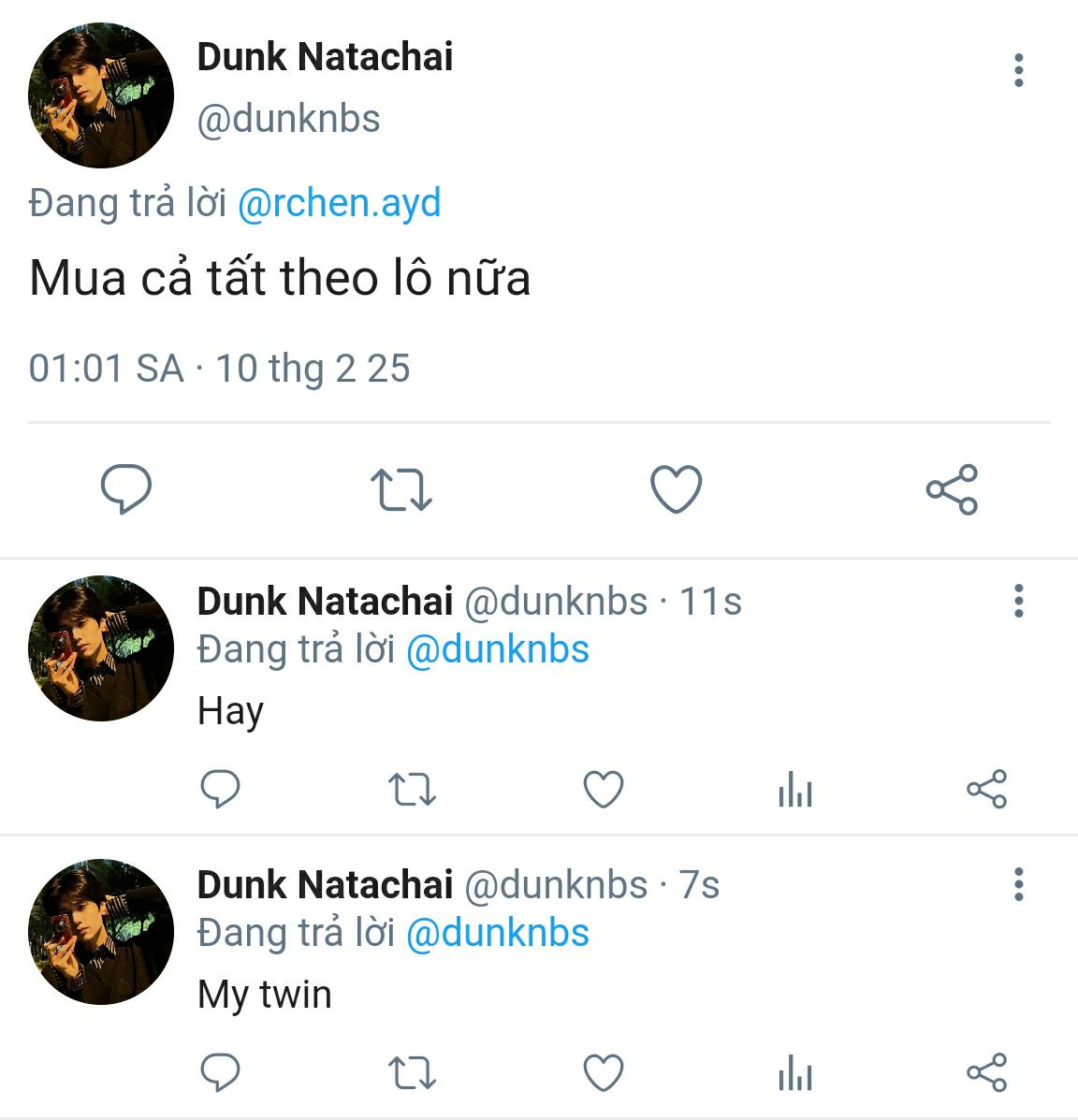This screenshot has height=1120, width=1078.
Task: Retweet the 'Hay' reply
Action: pyautogui.click(x=412, y=790)
